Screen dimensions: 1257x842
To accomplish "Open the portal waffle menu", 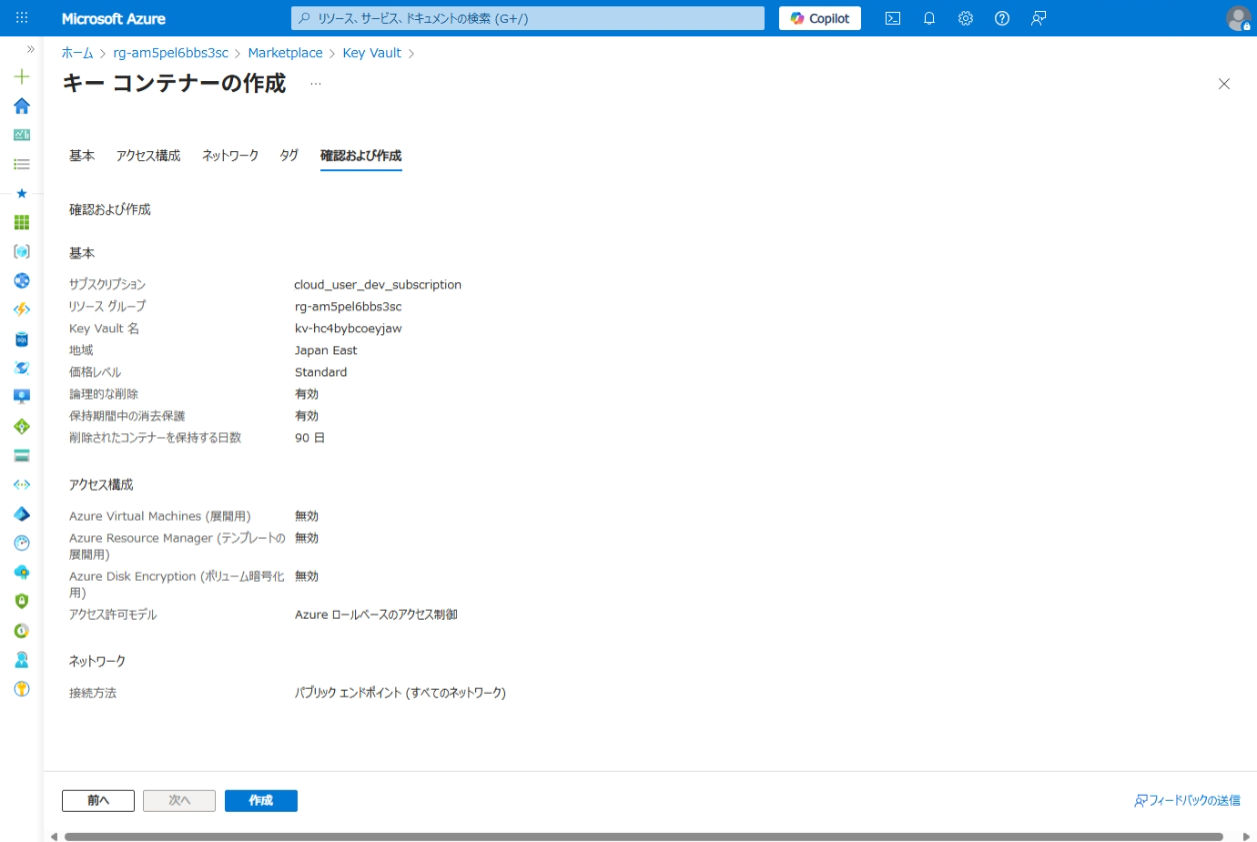I will coord(22,18).
